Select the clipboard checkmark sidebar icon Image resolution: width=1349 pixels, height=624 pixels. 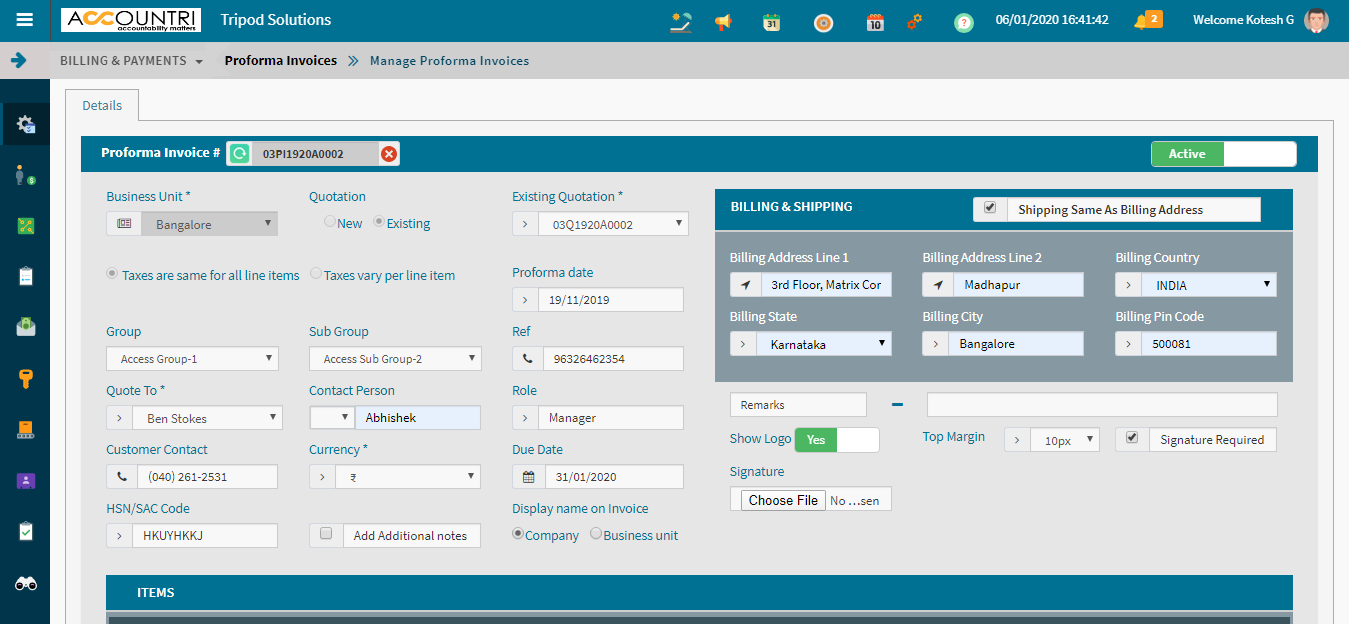click(26, 532)
